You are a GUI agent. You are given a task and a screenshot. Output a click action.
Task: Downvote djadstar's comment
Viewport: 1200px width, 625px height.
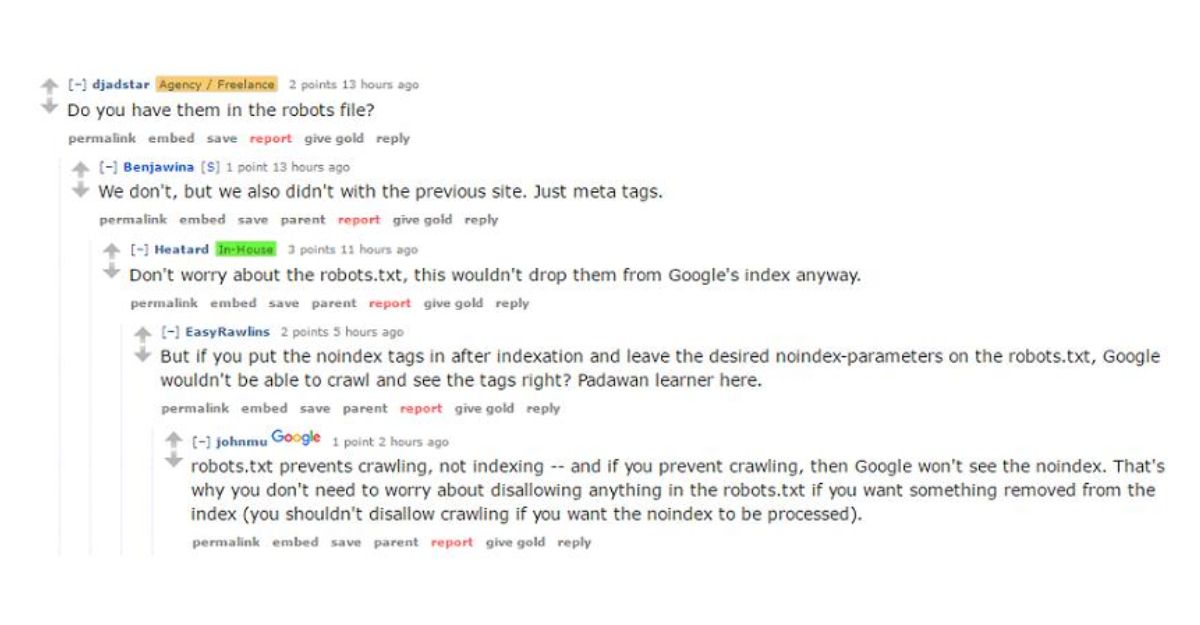pos(49,107)
